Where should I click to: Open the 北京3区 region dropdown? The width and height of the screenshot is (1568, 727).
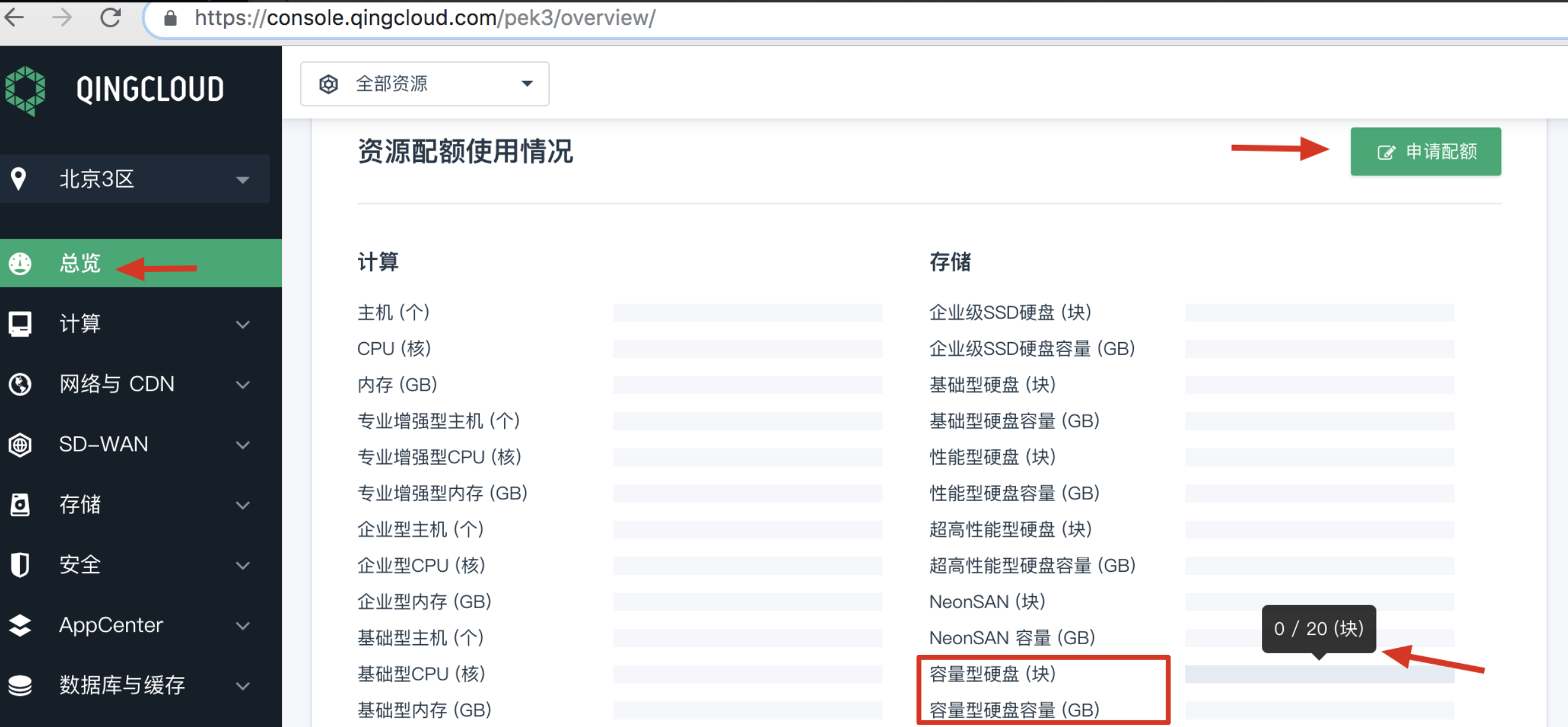[135, 179]
